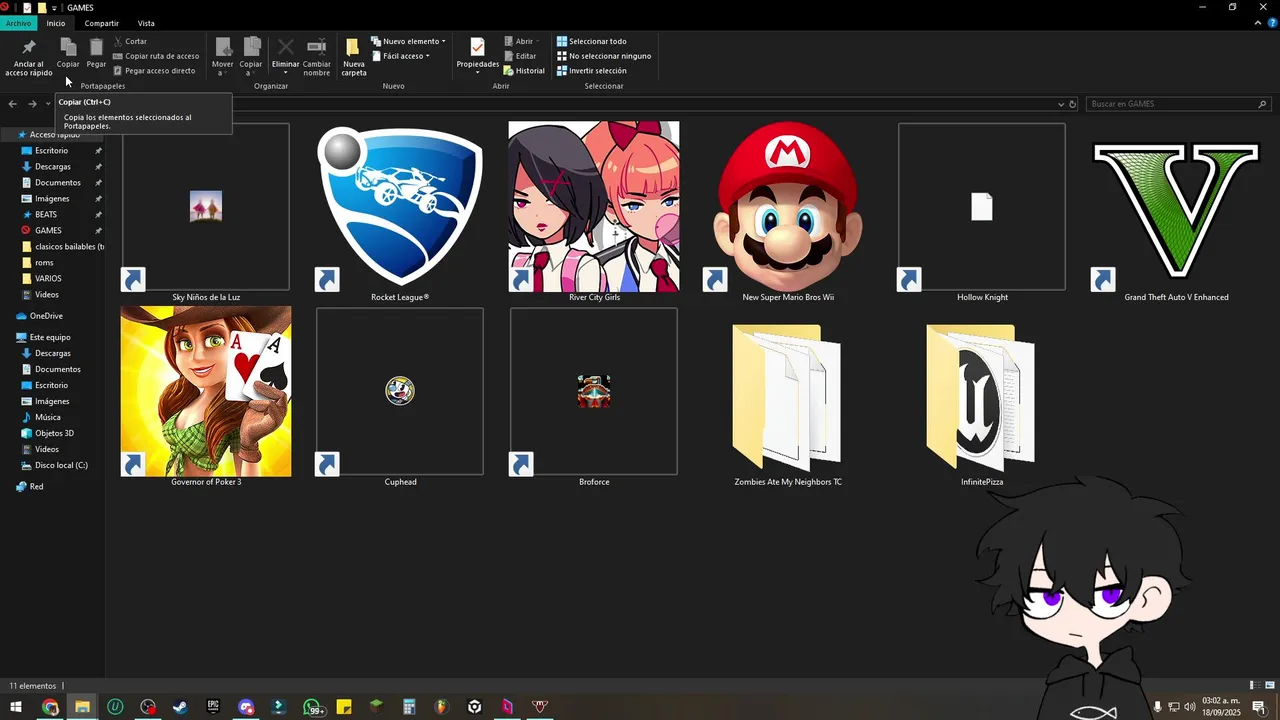1280x720 pixels.
Task: Go back with the back arrow
Action: tap(12, 104)
